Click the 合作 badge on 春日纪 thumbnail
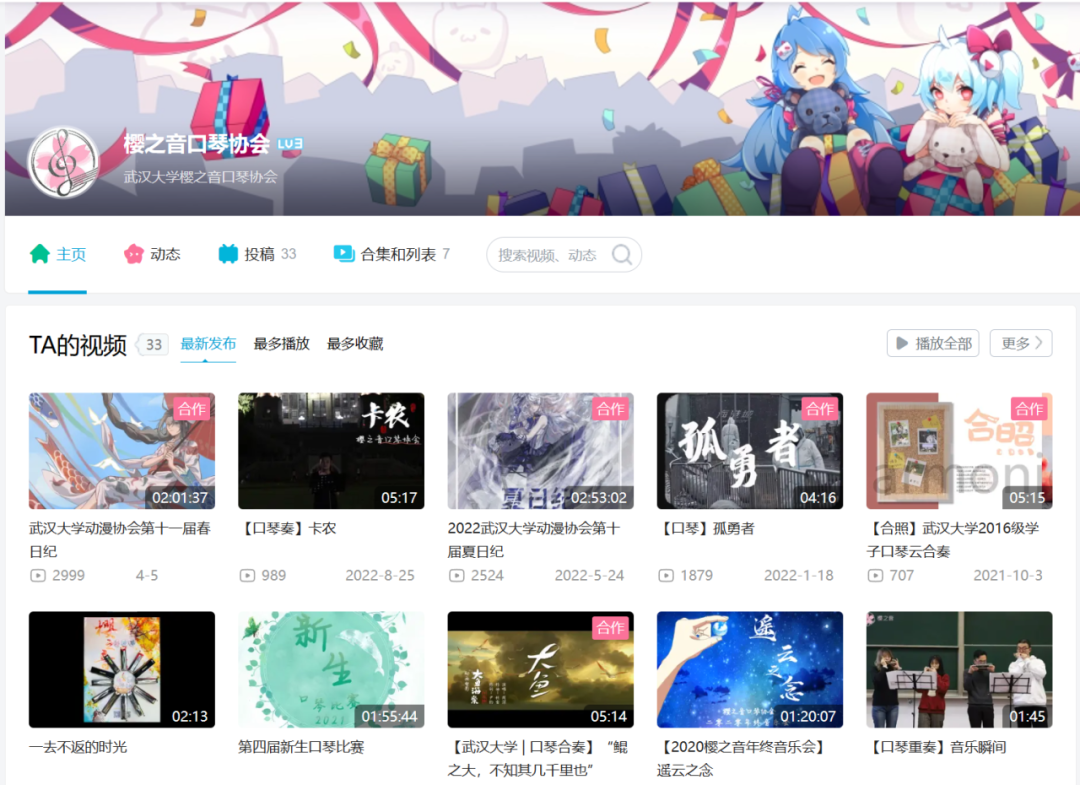The height and width of the screenshot is (785, 1080). pyautogui.click(x=191, y=409)
